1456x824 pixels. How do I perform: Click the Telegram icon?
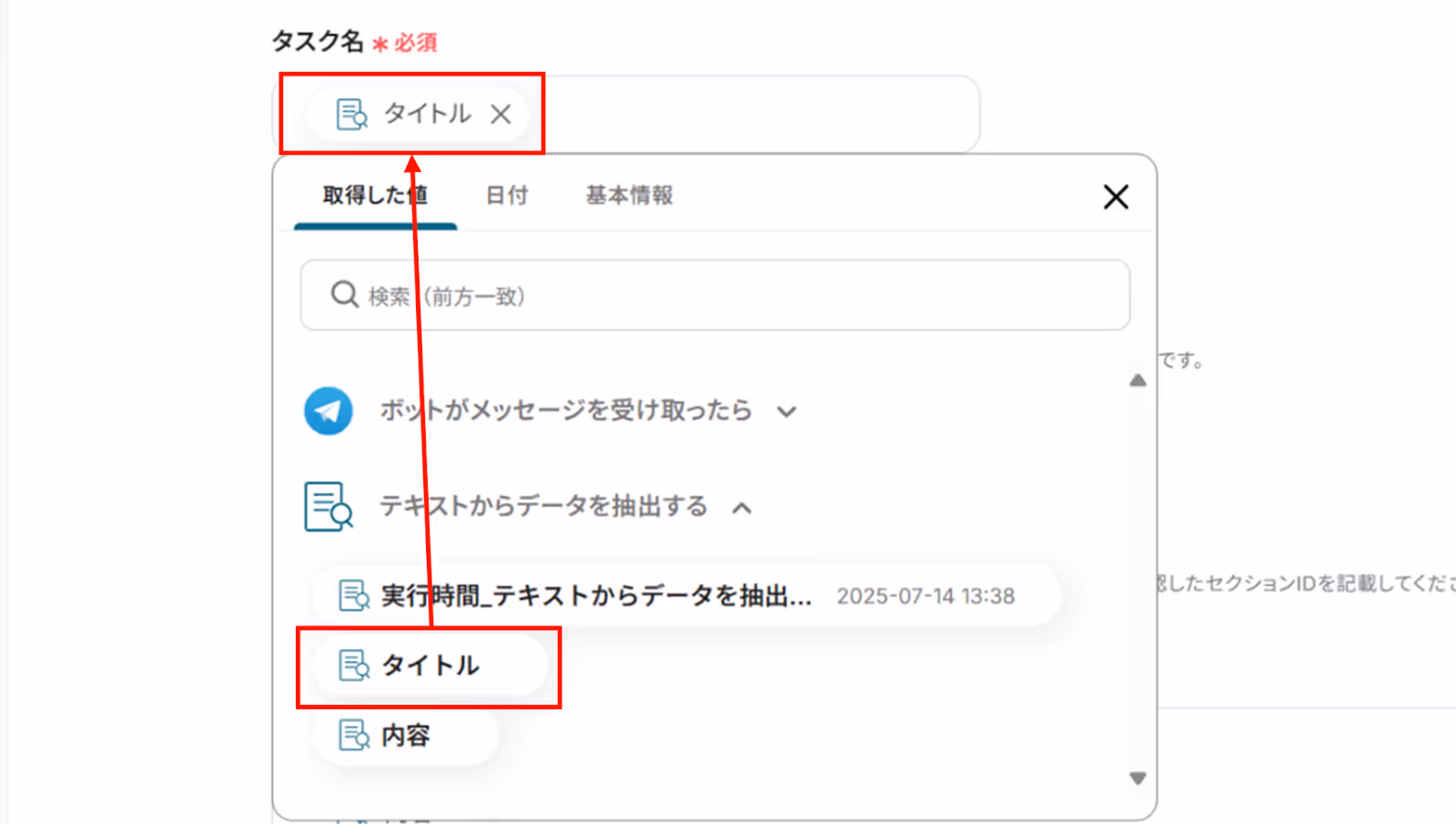tap(329, 411)
